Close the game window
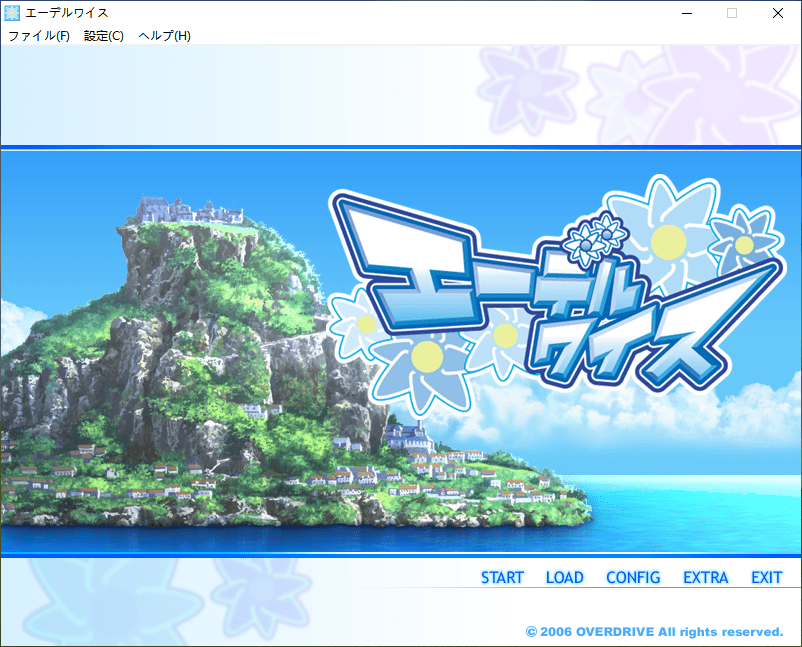Image resolution: width=802 pixels, height=647 pixels. click(x=778, y=13)
